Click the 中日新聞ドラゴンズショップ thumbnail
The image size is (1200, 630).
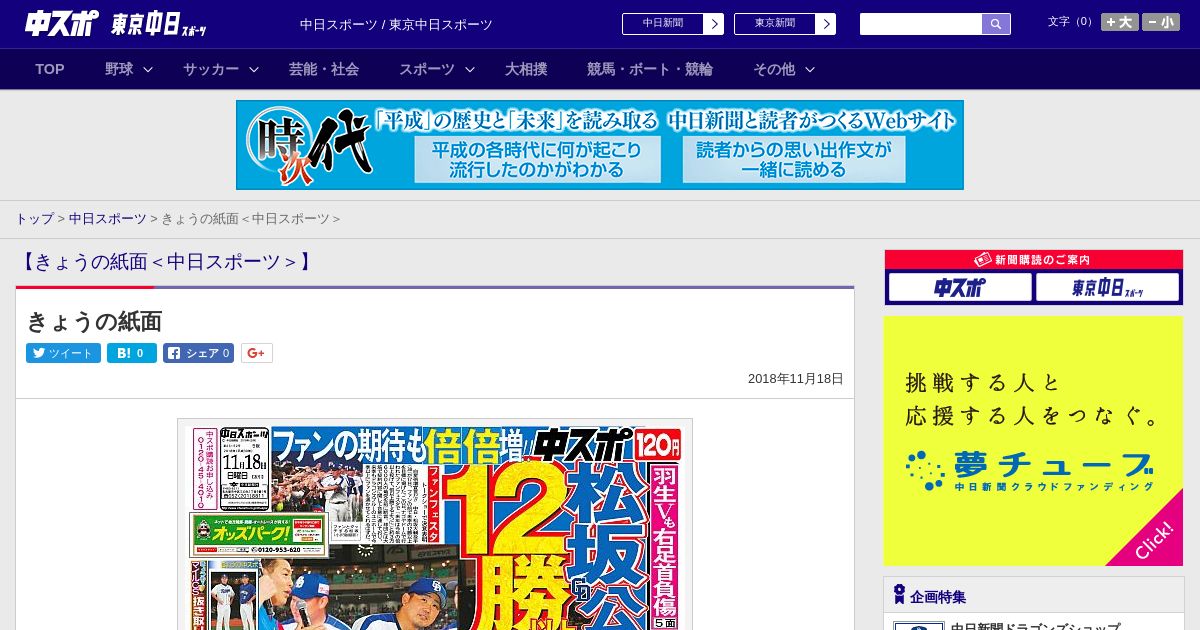click(x=919, y=626)
